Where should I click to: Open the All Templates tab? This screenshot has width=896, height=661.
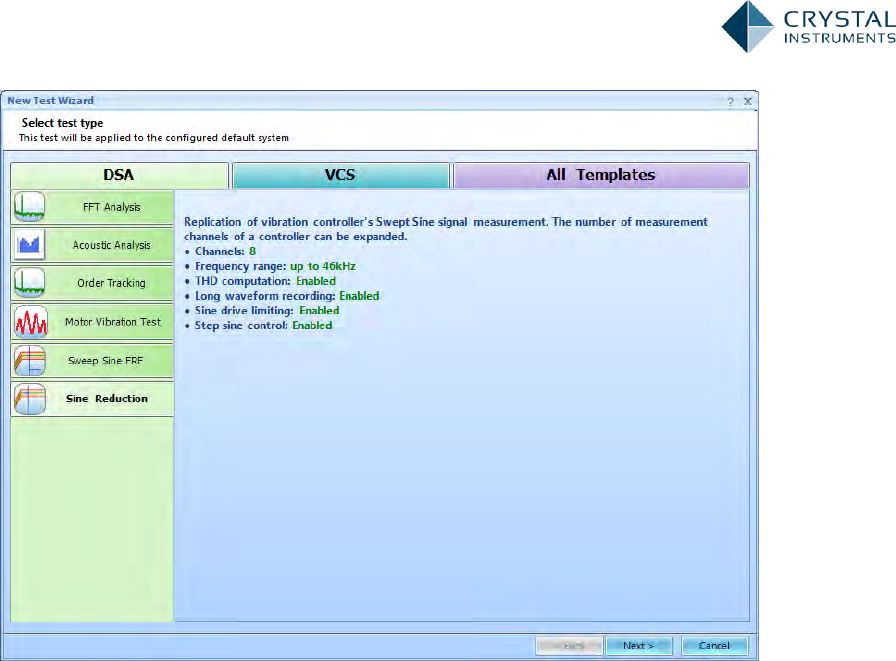(601, 175)
